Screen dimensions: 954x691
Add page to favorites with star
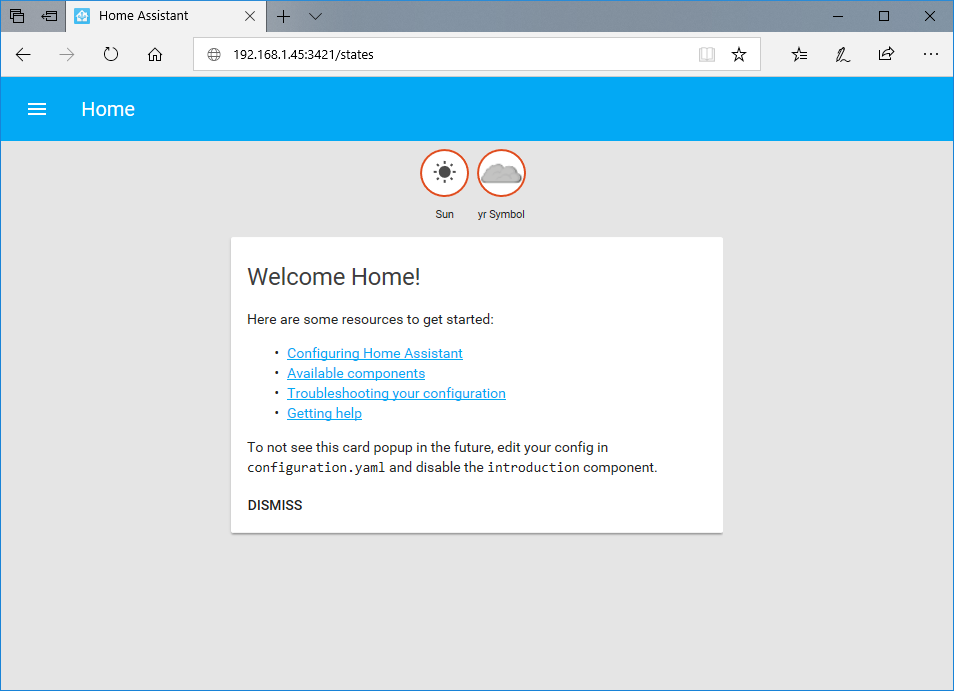[739, 55]
